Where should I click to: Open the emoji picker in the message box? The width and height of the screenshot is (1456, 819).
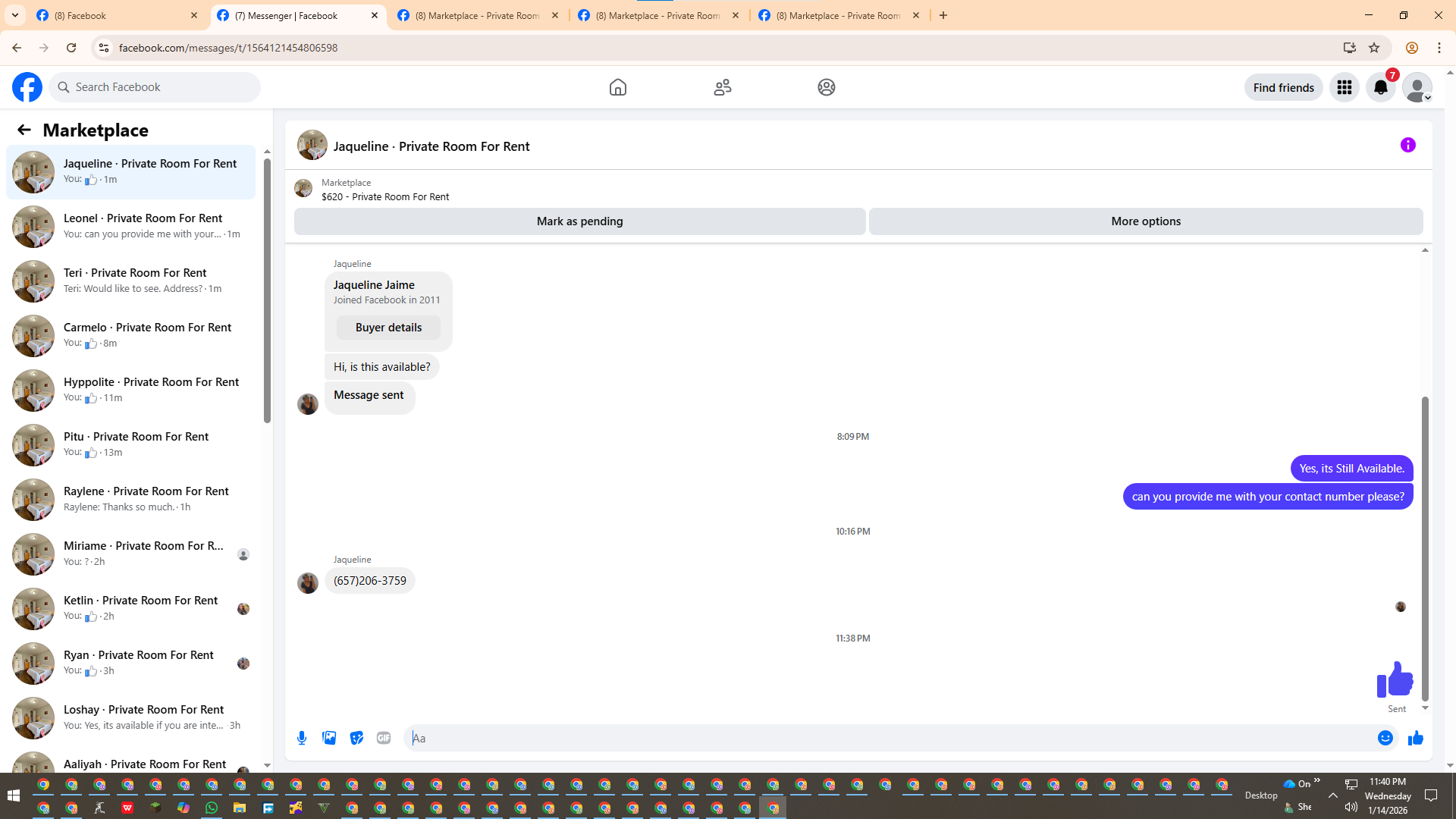[x=1385, y=738]
